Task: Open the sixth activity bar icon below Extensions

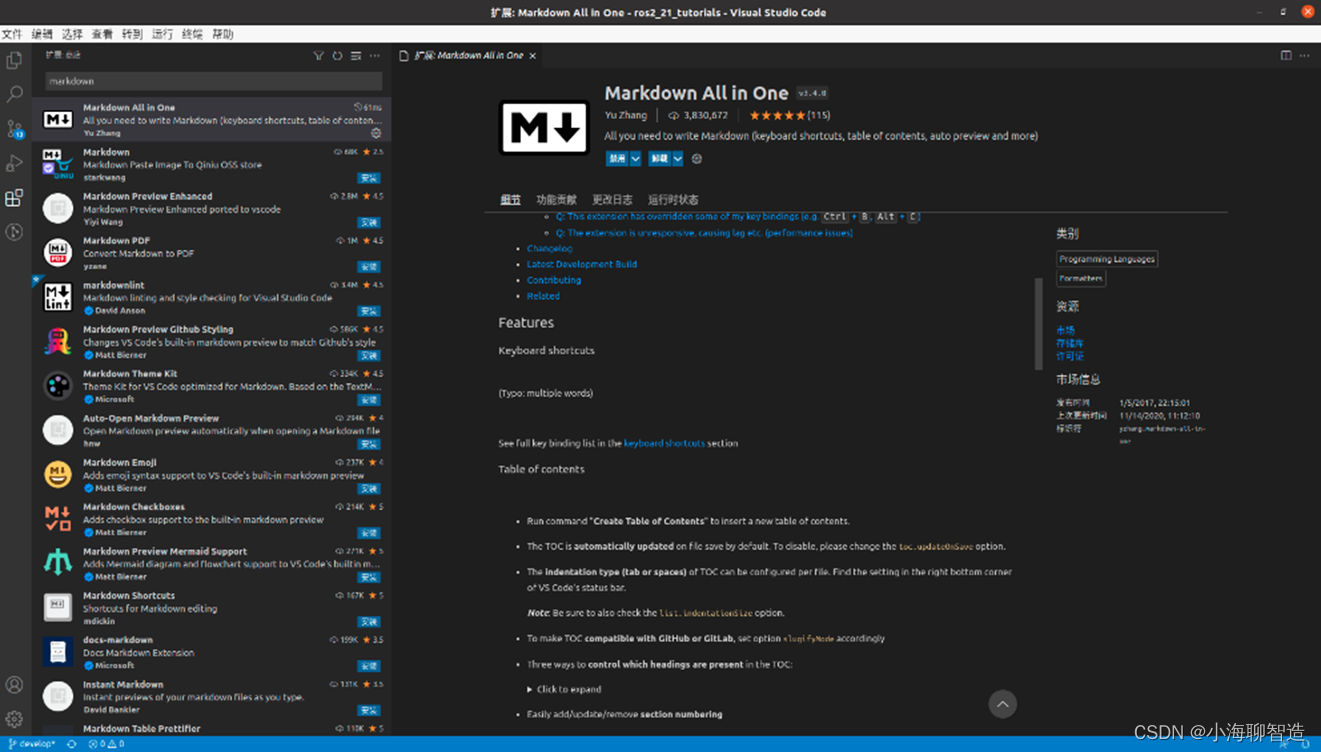Action: 14,232
